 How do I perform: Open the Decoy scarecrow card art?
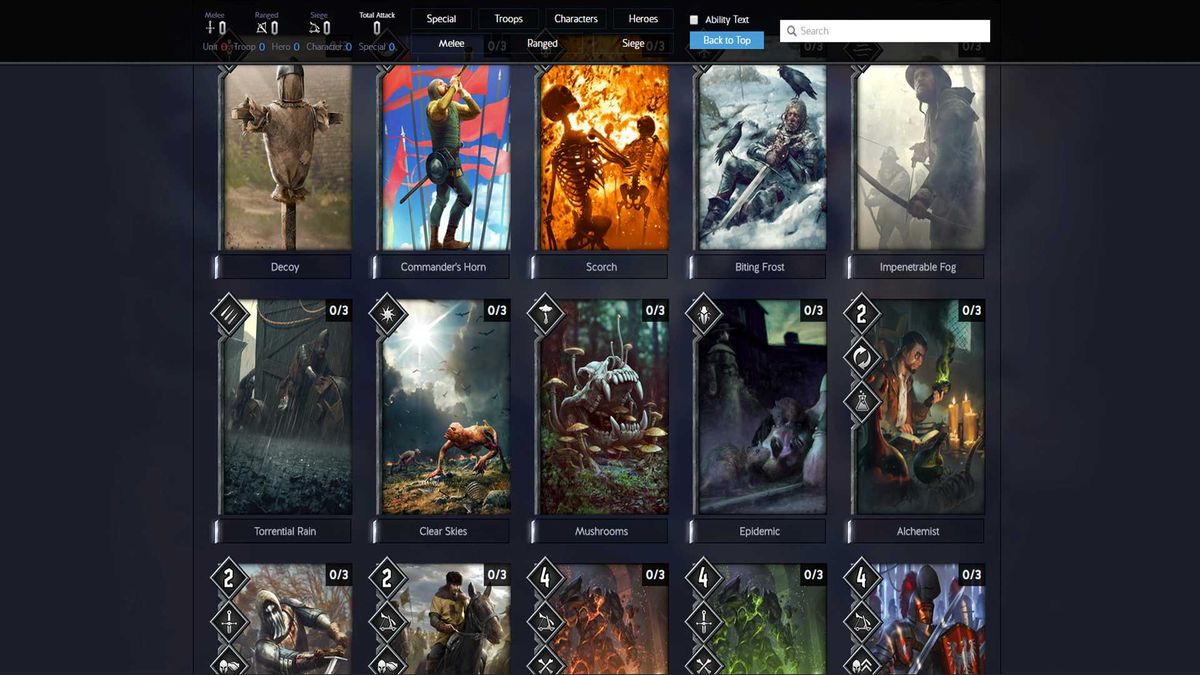click(287, 157)
